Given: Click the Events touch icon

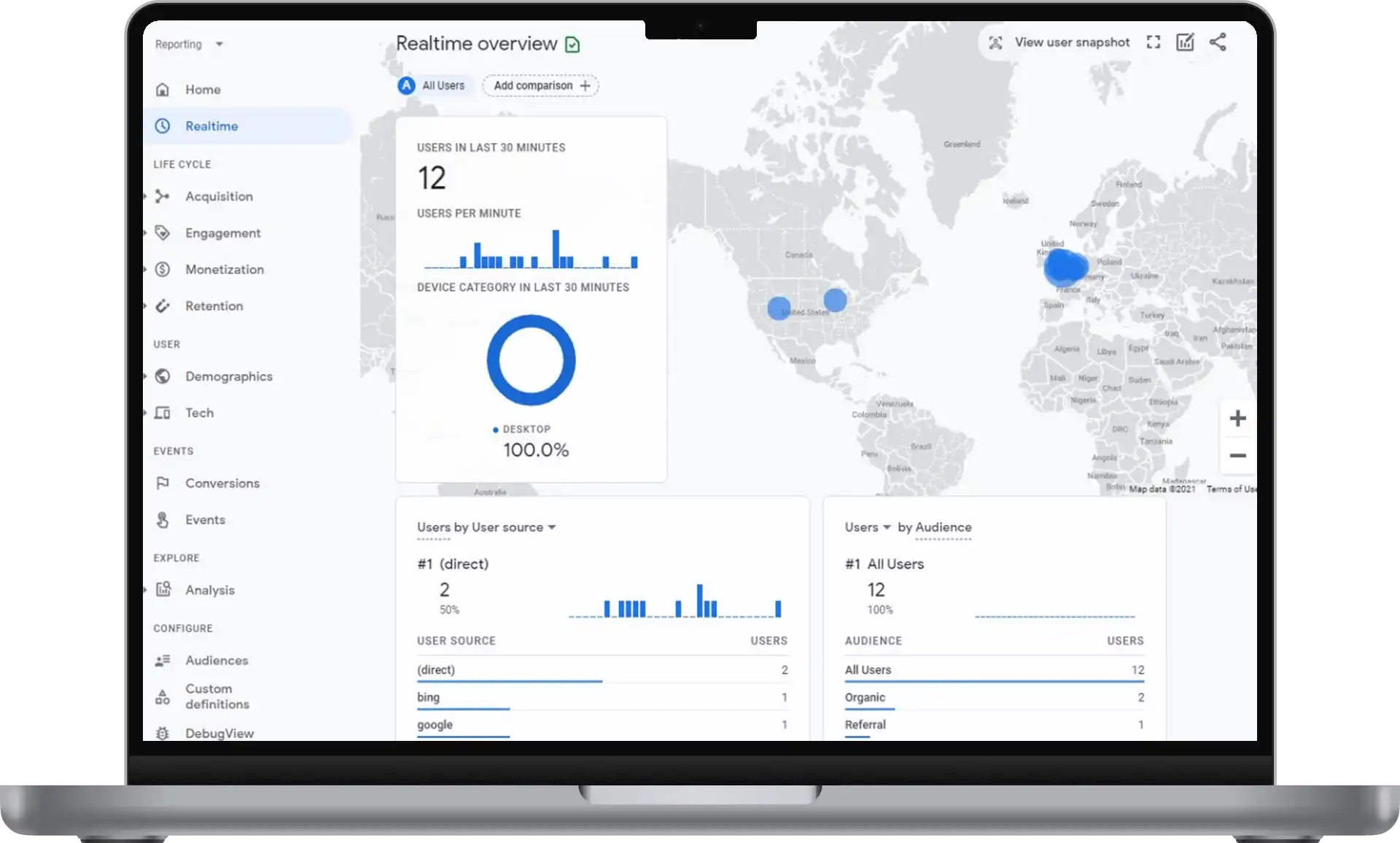Looking at the screenshot, I should pos(163,519).
